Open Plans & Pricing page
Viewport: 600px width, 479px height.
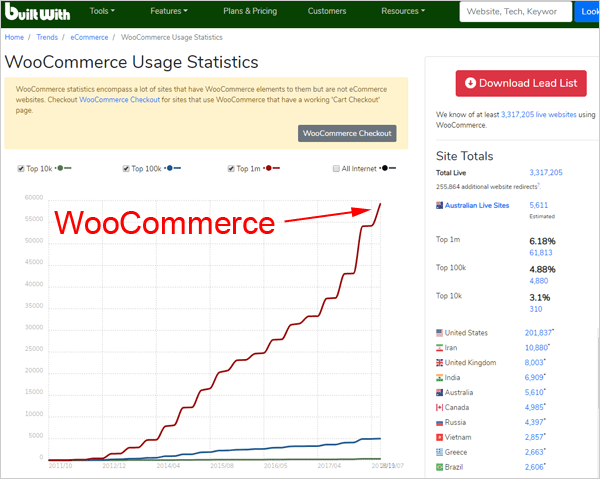250,11
